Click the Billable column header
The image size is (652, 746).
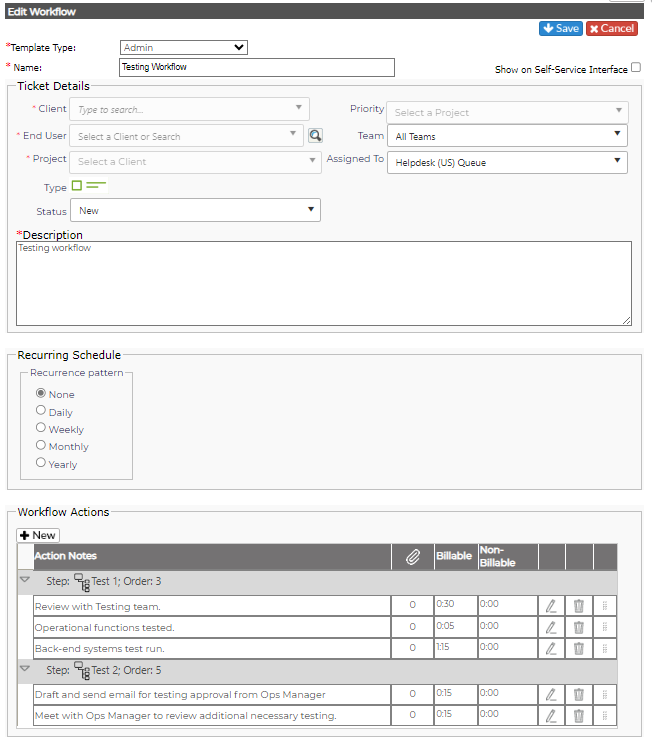(x=454, y=556)
